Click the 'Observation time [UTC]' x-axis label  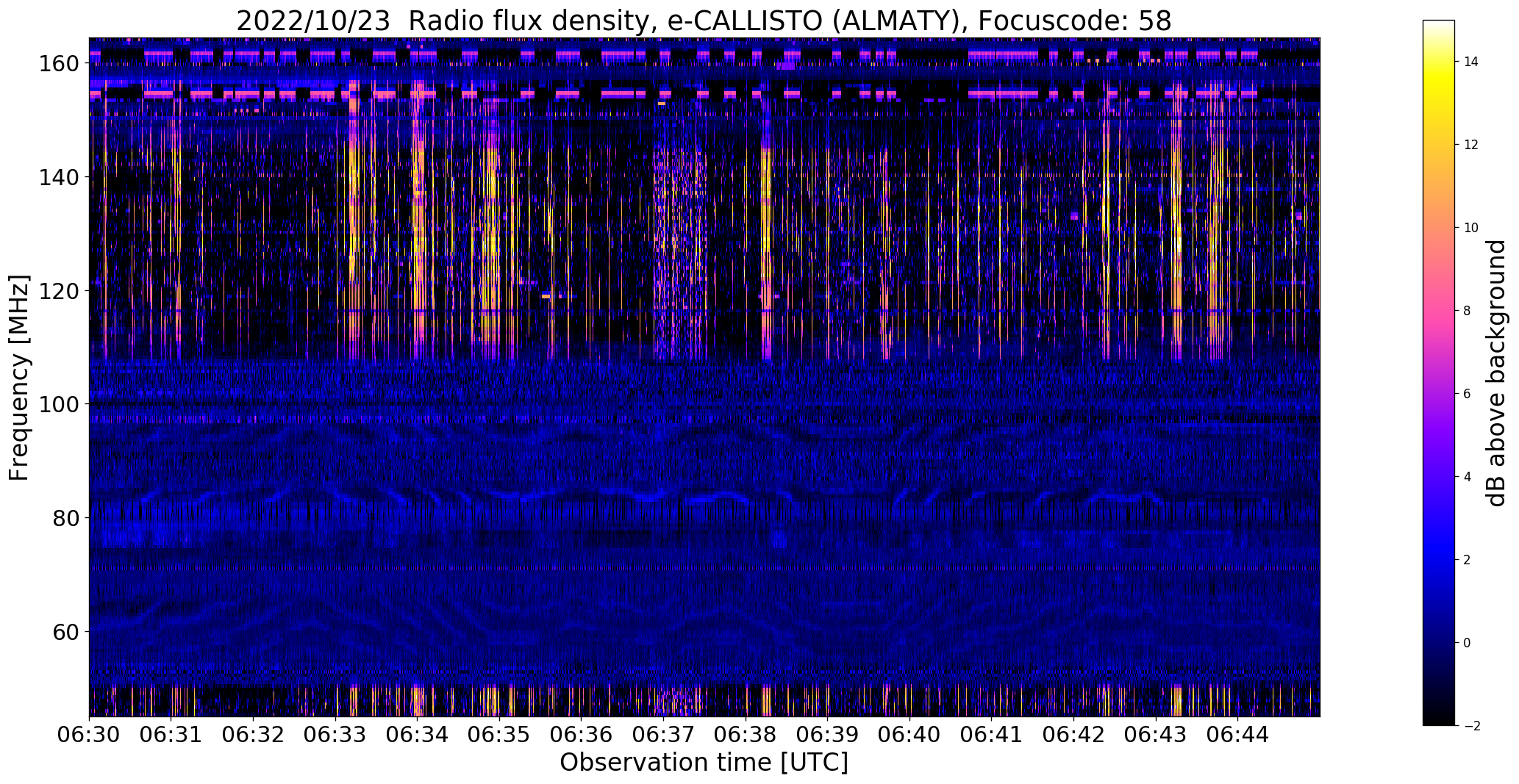[x=704, y=763]
